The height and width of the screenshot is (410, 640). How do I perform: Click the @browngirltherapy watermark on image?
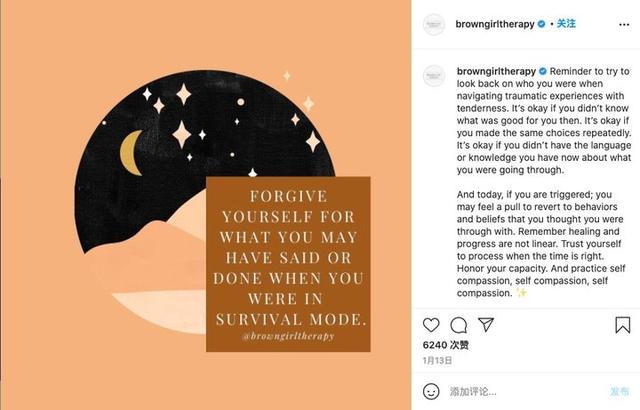[288, 336]
